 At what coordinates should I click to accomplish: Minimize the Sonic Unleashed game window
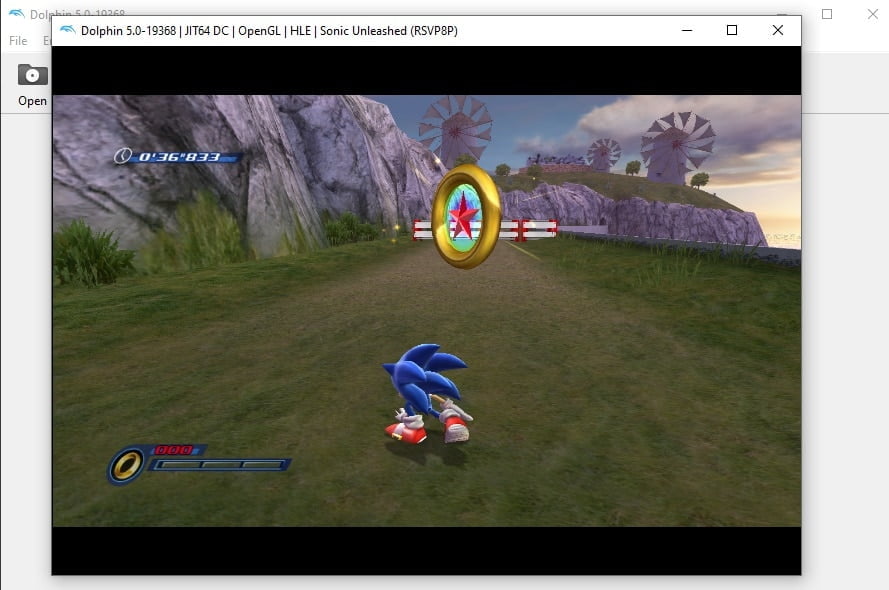tap(687, 31)
